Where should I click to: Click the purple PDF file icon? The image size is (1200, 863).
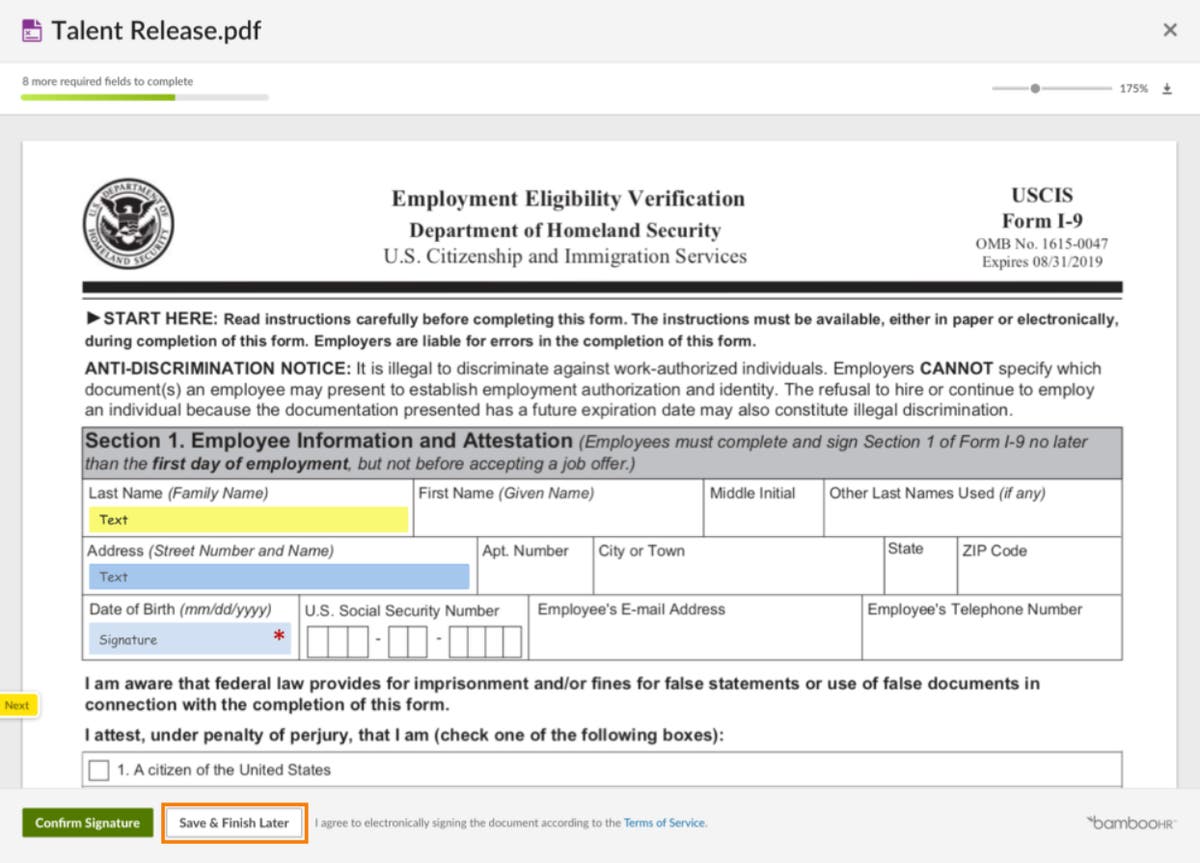(32, 31)
